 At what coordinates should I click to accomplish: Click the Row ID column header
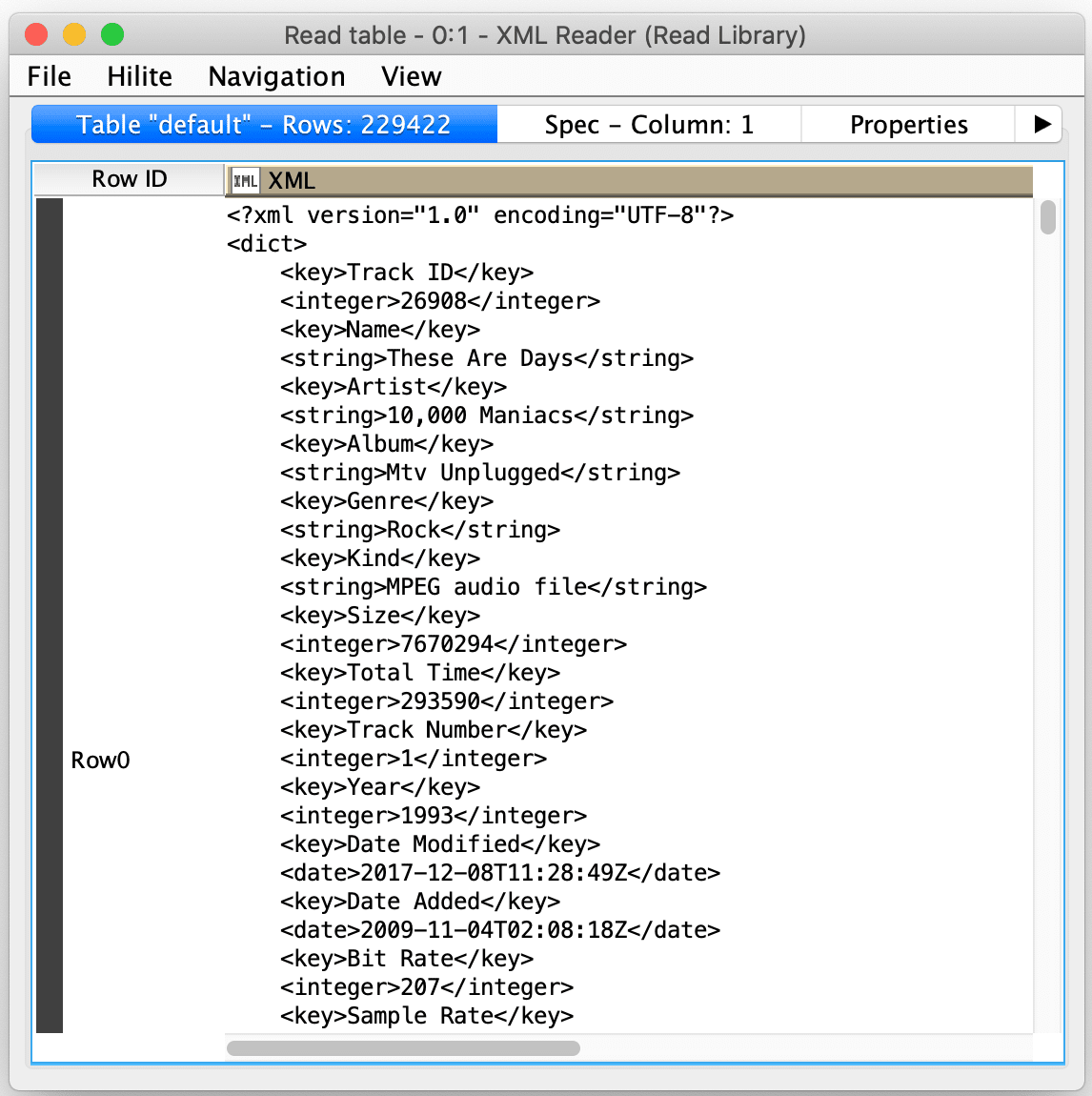(x=128, y=178)
